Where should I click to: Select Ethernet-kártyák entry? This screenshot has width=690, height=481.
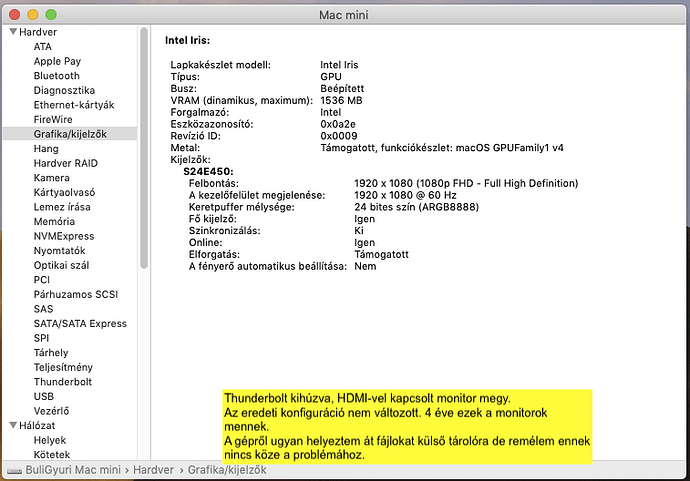pyautogui.click(x=74, y=105)
